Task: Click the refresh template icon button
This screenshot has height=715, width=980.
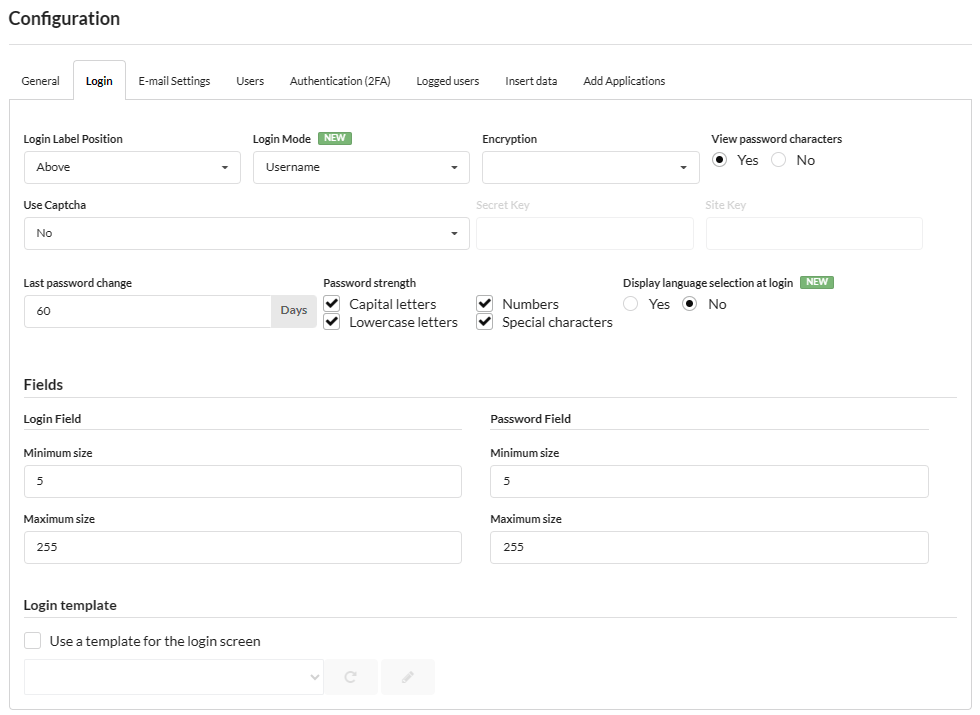Action: (350, 677)
